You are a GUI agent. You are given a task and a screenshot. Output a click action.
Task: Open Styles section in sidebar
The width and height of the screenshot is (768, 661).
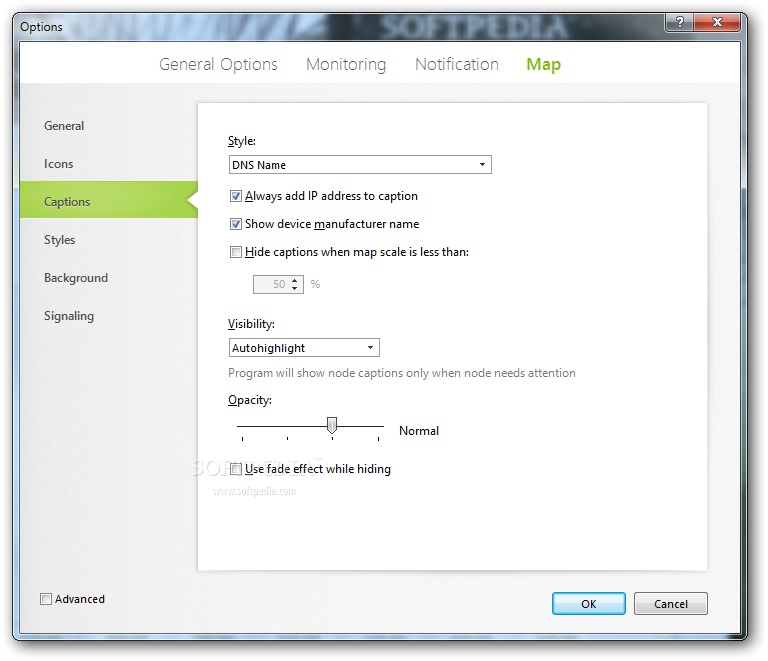point(60,240)
